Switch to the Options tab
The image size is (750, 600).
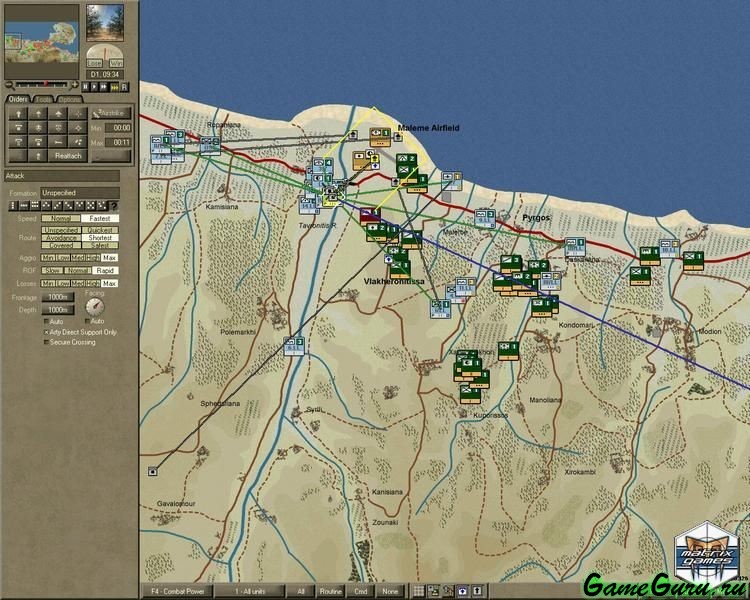click(x=70, y=100)
